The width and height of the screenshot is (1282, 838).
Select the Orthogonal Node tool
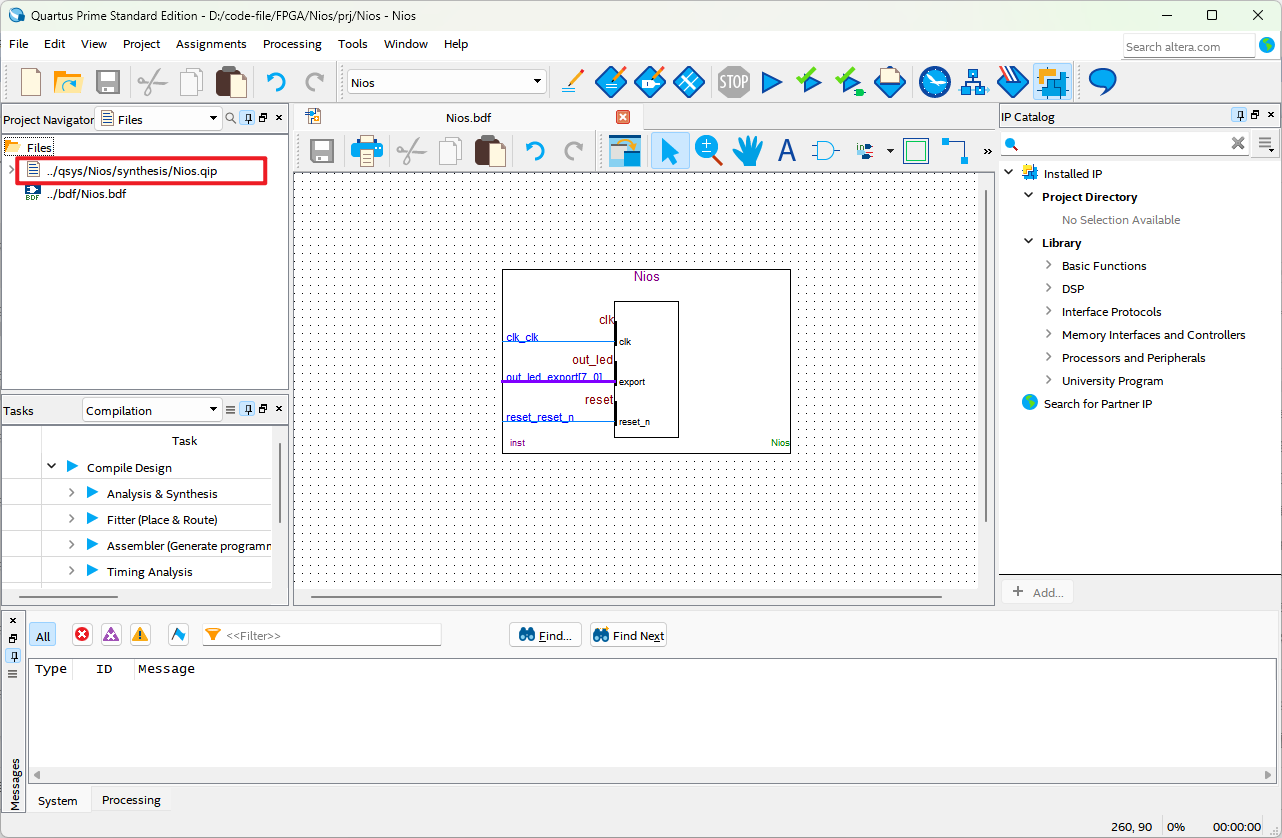click(x=954, y=151)
